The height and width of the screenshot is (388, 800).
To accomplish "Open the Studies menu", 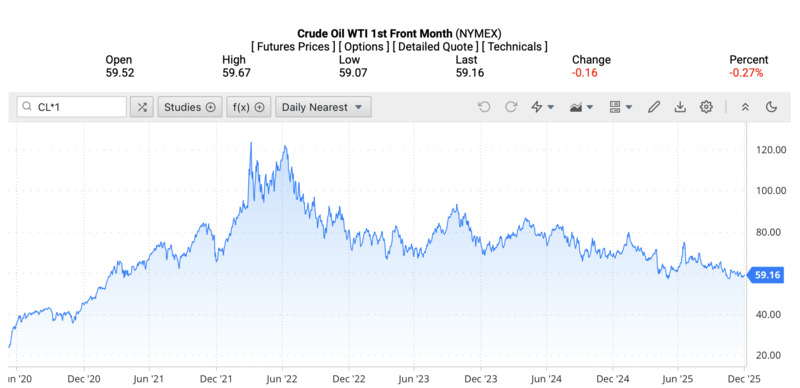I will point(190,107).
